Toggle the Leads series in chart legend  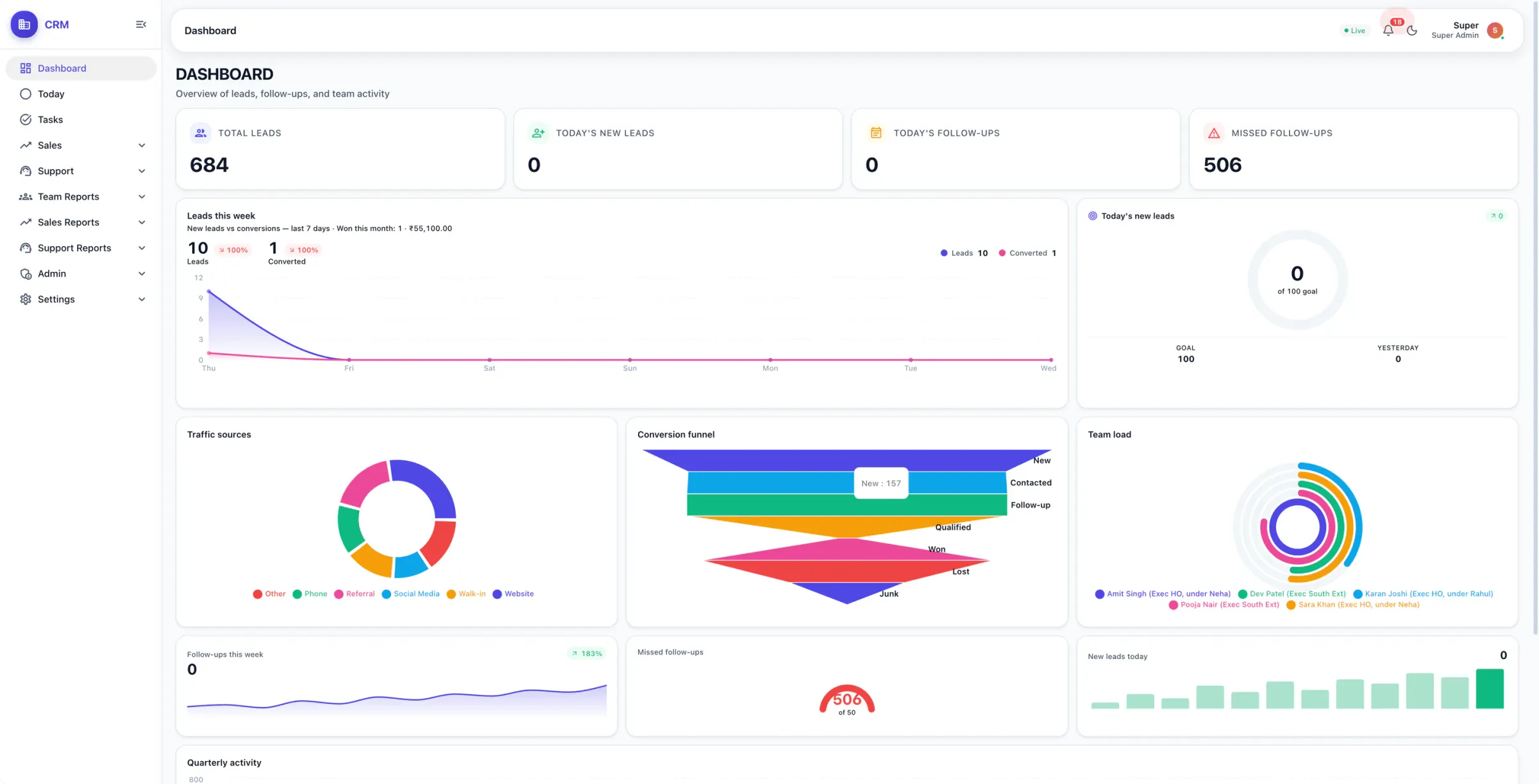[x=964, y=253]
